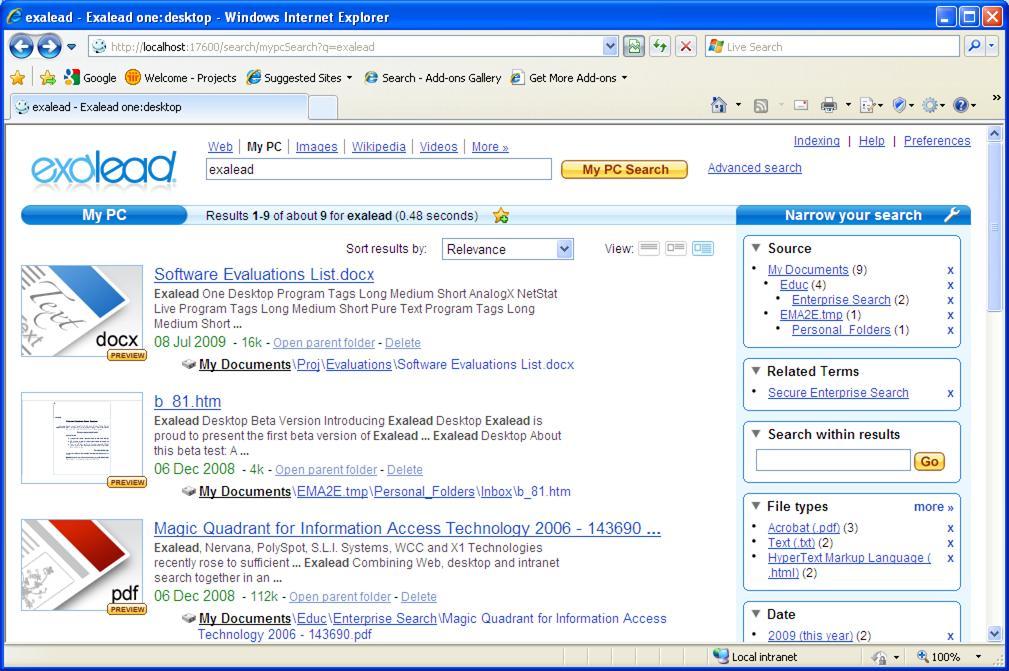Open the RSS feeds icon in the toolbar
This screenshot has width=1009, height=671.
click(x=760, y=105)
